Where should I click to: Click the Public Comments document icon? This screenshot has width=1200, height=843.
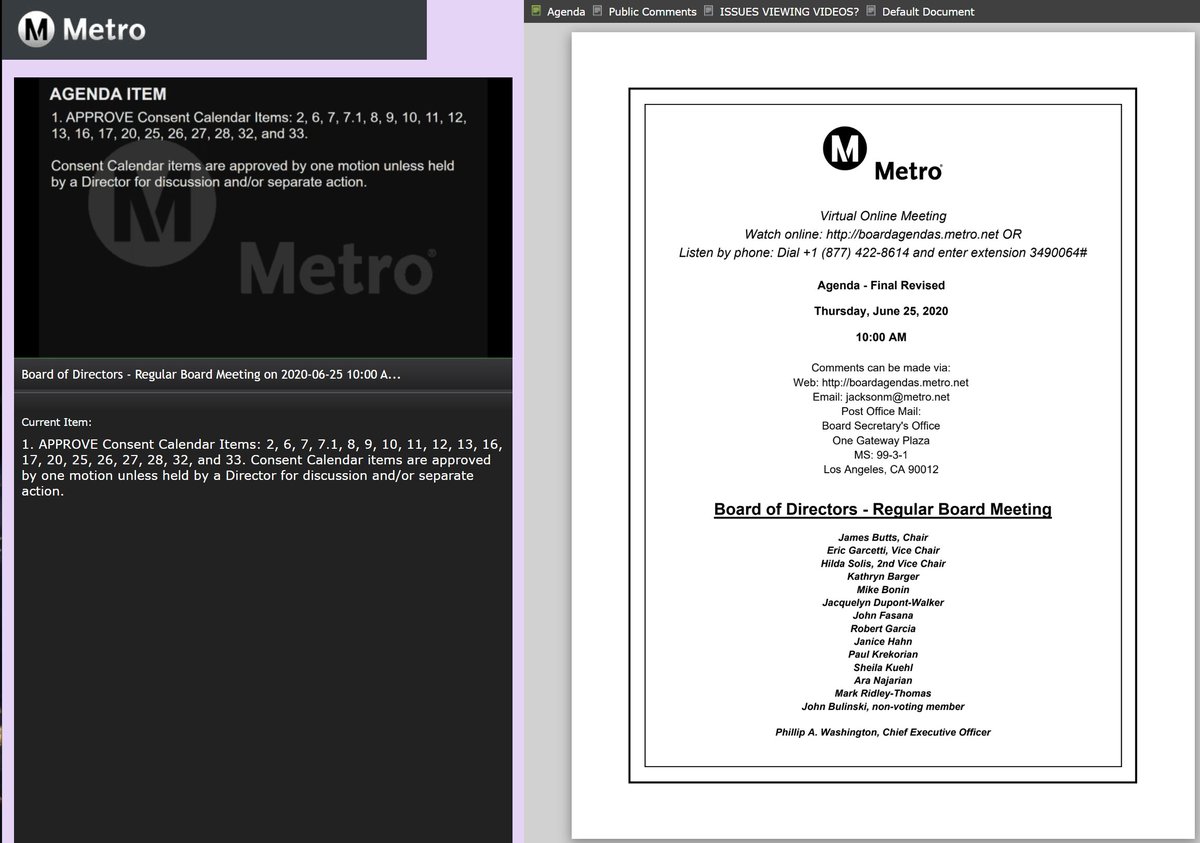point(598,11)
